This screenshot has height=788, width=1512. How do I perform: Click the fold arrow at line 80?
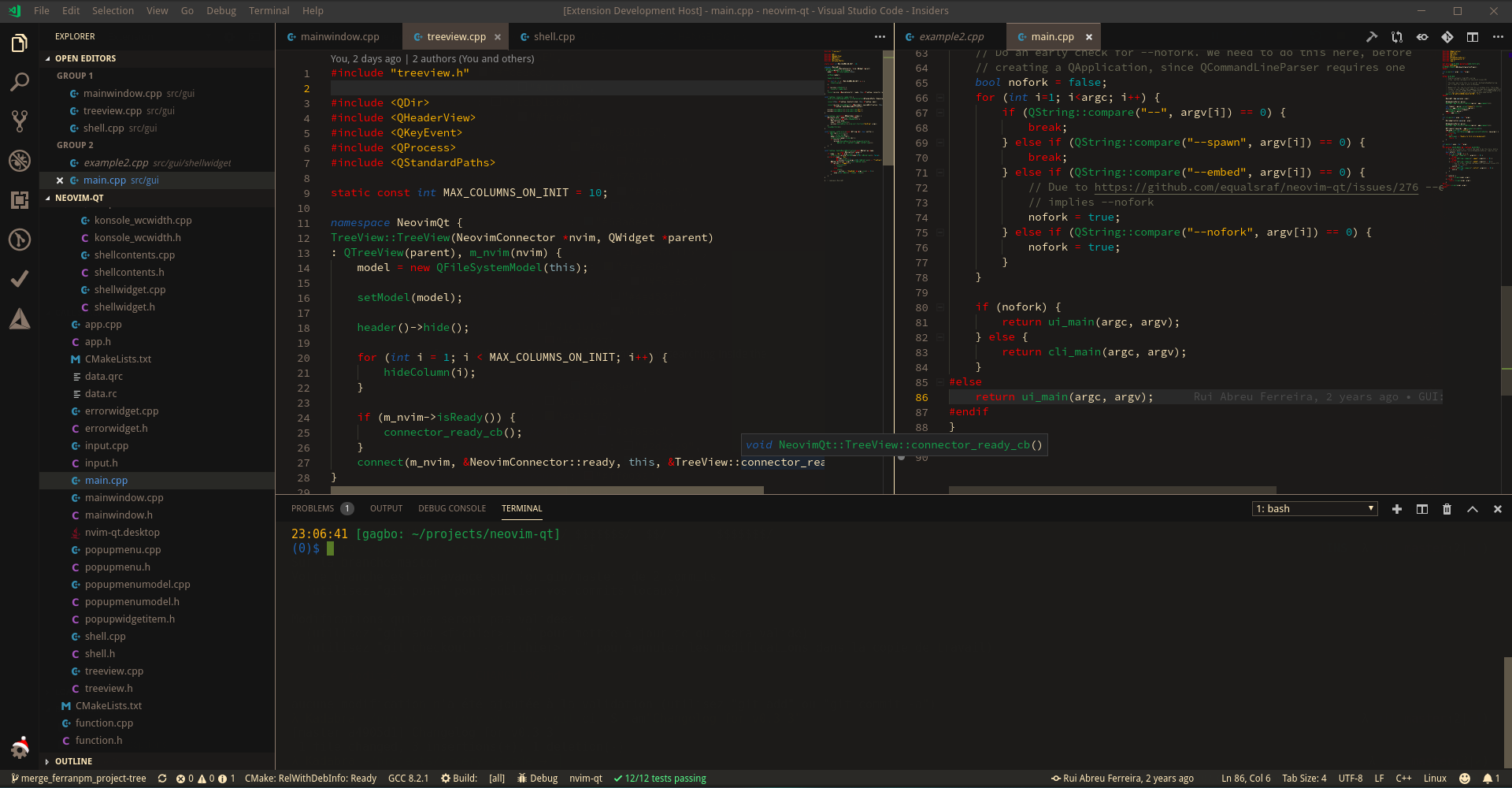pyautogui.click(x=940, y=307)
